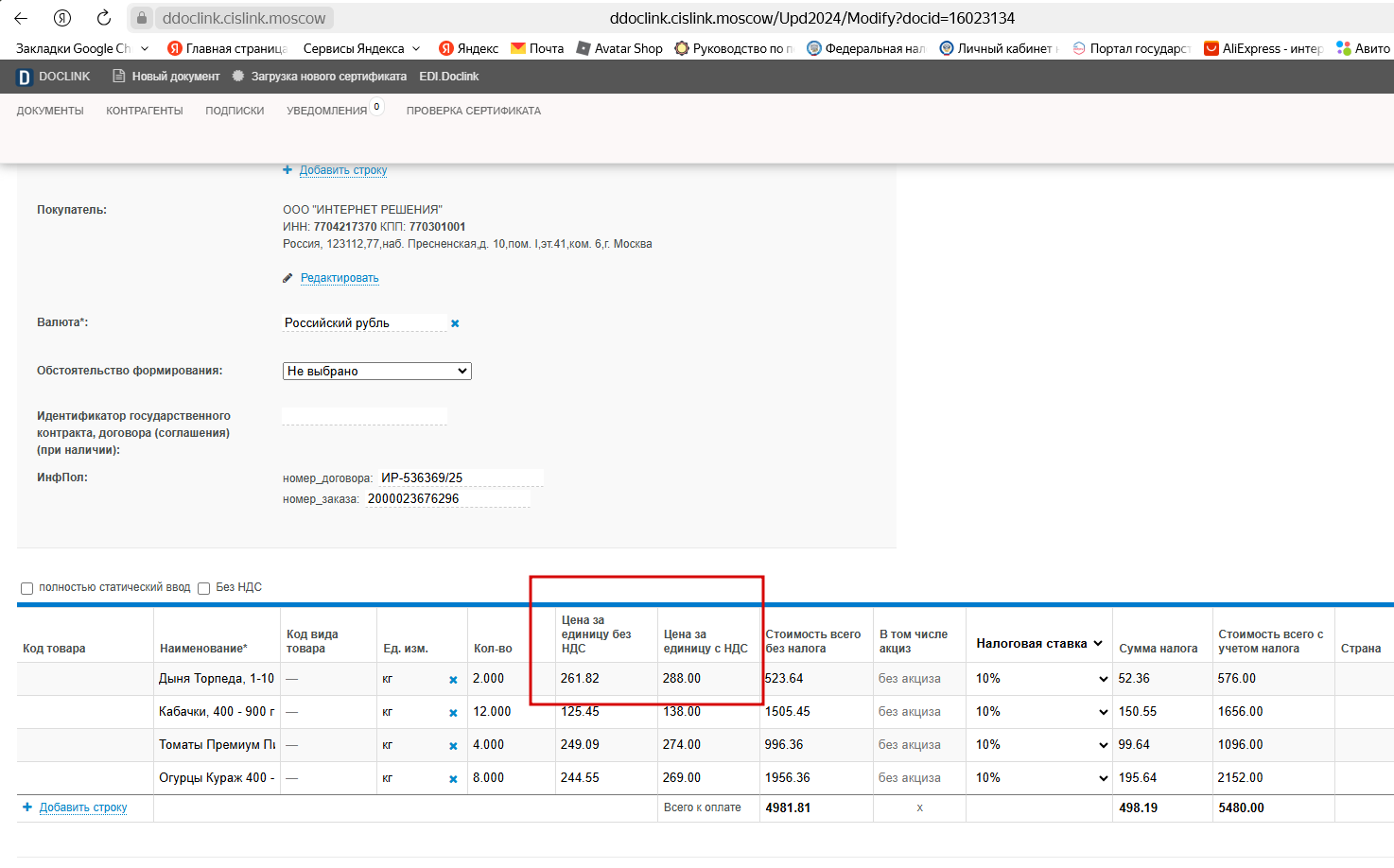Open the УВЕДОМЛЕНИЯ menu
Viewport: 1394px width, 868px height.
[326, 111]
